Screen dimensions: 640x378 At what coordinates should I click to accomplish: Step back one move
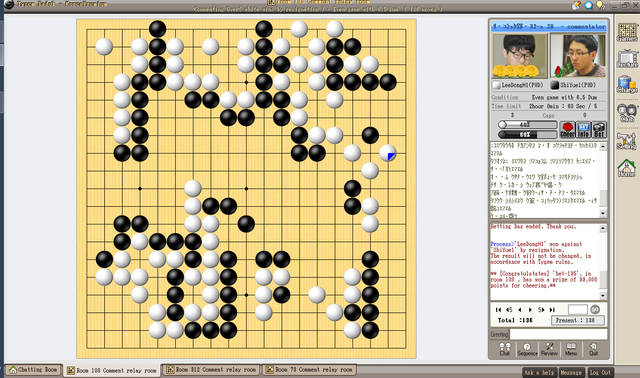(x=520, y=310)
